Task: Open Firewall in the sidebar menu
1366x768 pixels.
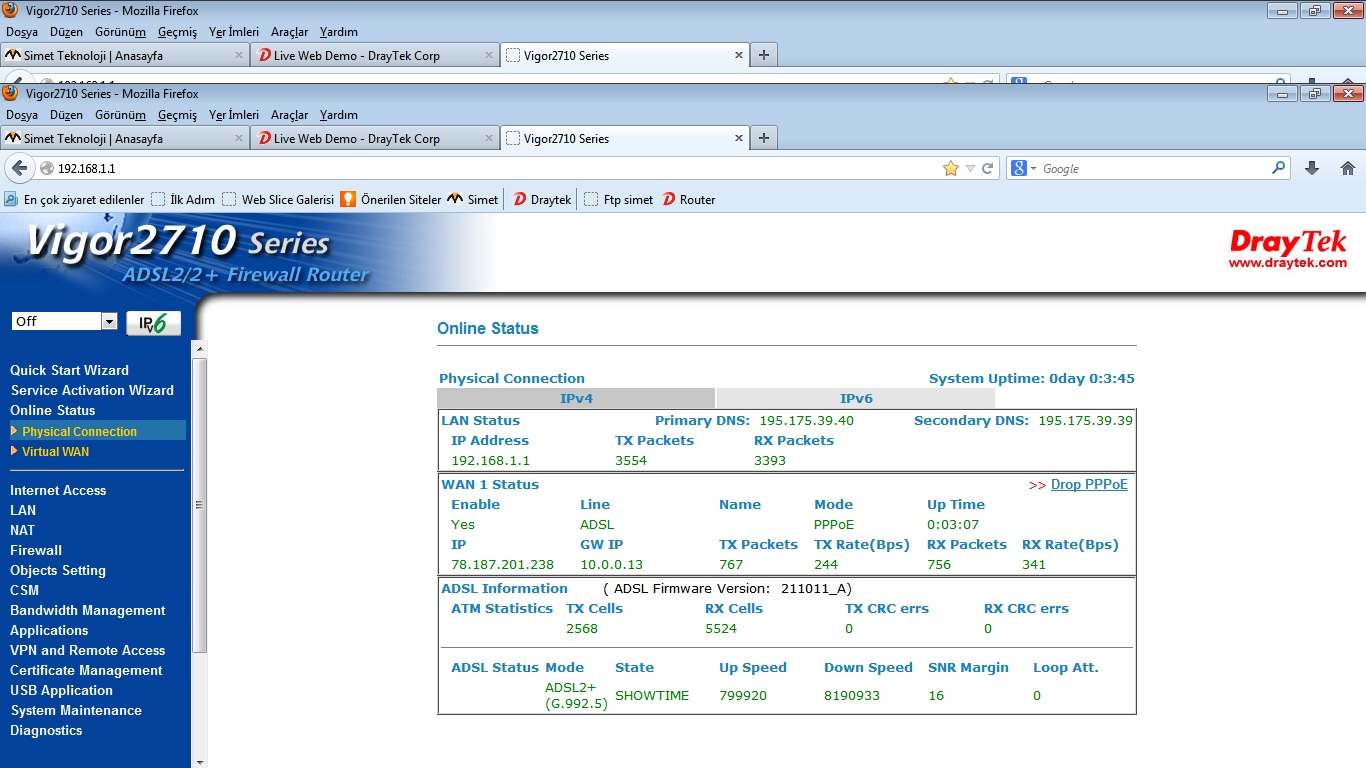Action: coord(36,550)
